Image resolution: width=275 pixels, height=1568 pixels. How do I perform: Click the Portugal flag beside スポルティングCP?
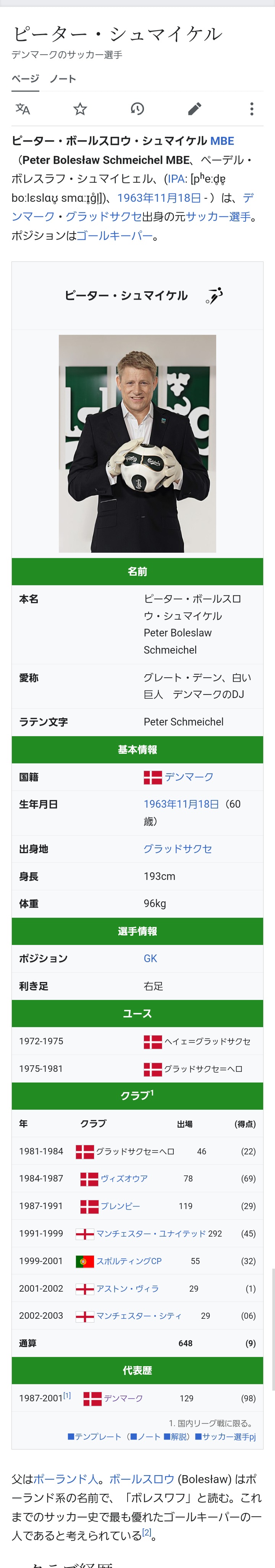click(84, 1261)
